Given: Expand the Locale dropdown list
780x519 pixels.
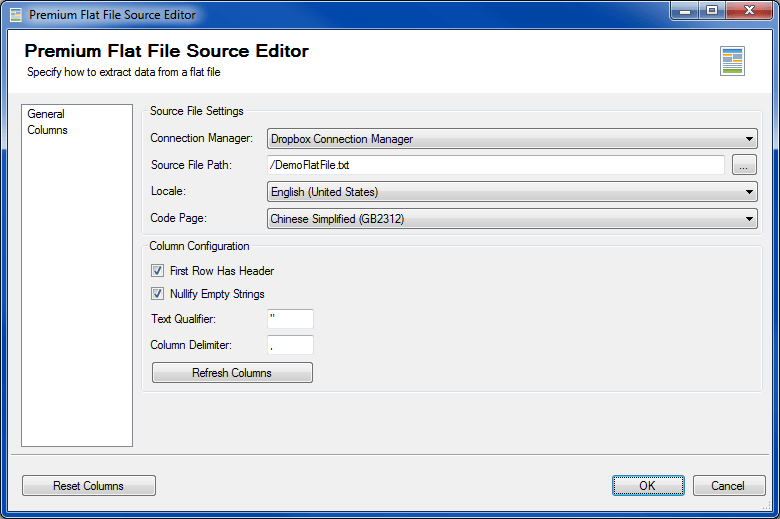Looking at the screenshot, I should click(512, 192).
